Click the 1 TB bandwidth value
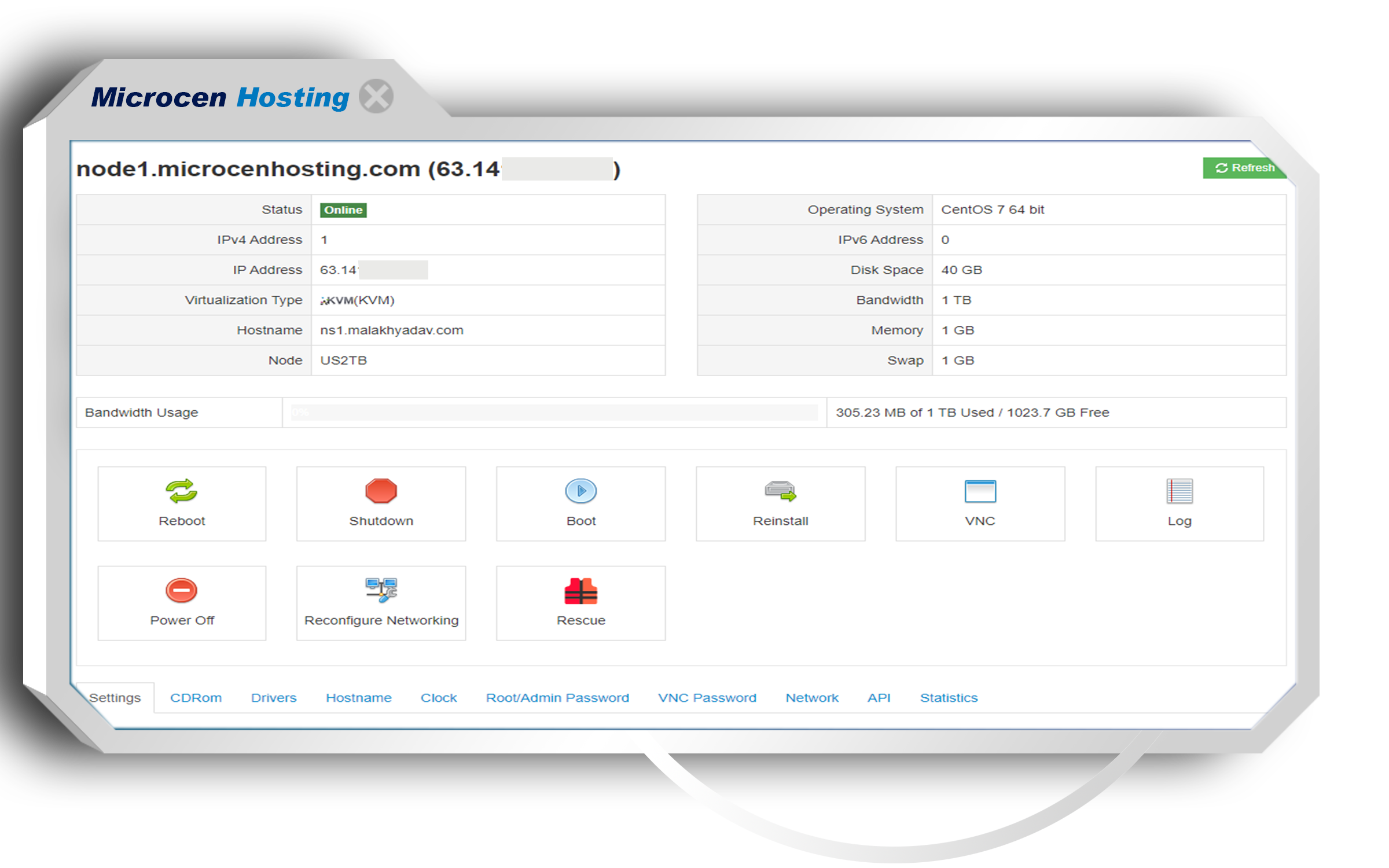 point(956,300)
